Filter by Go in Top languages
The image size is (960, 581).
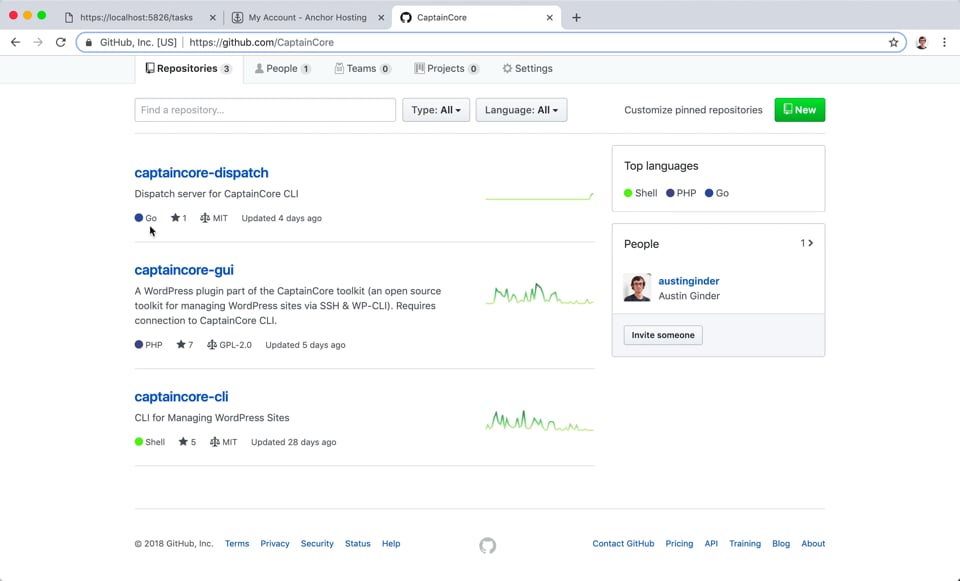716,193
